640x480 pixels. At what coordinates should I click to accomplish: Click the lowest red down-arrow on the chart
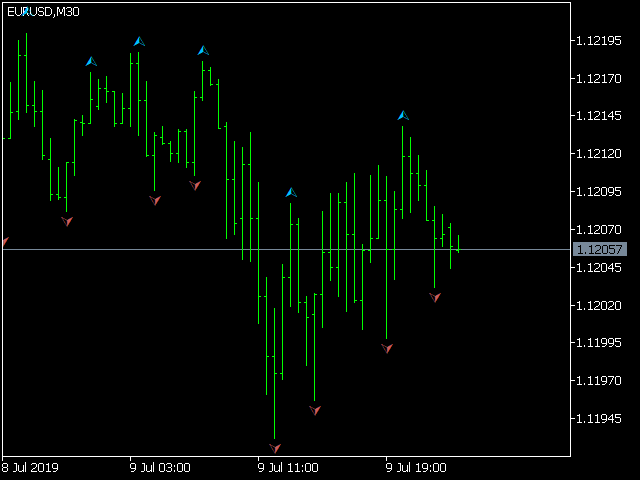coord(275,448)
